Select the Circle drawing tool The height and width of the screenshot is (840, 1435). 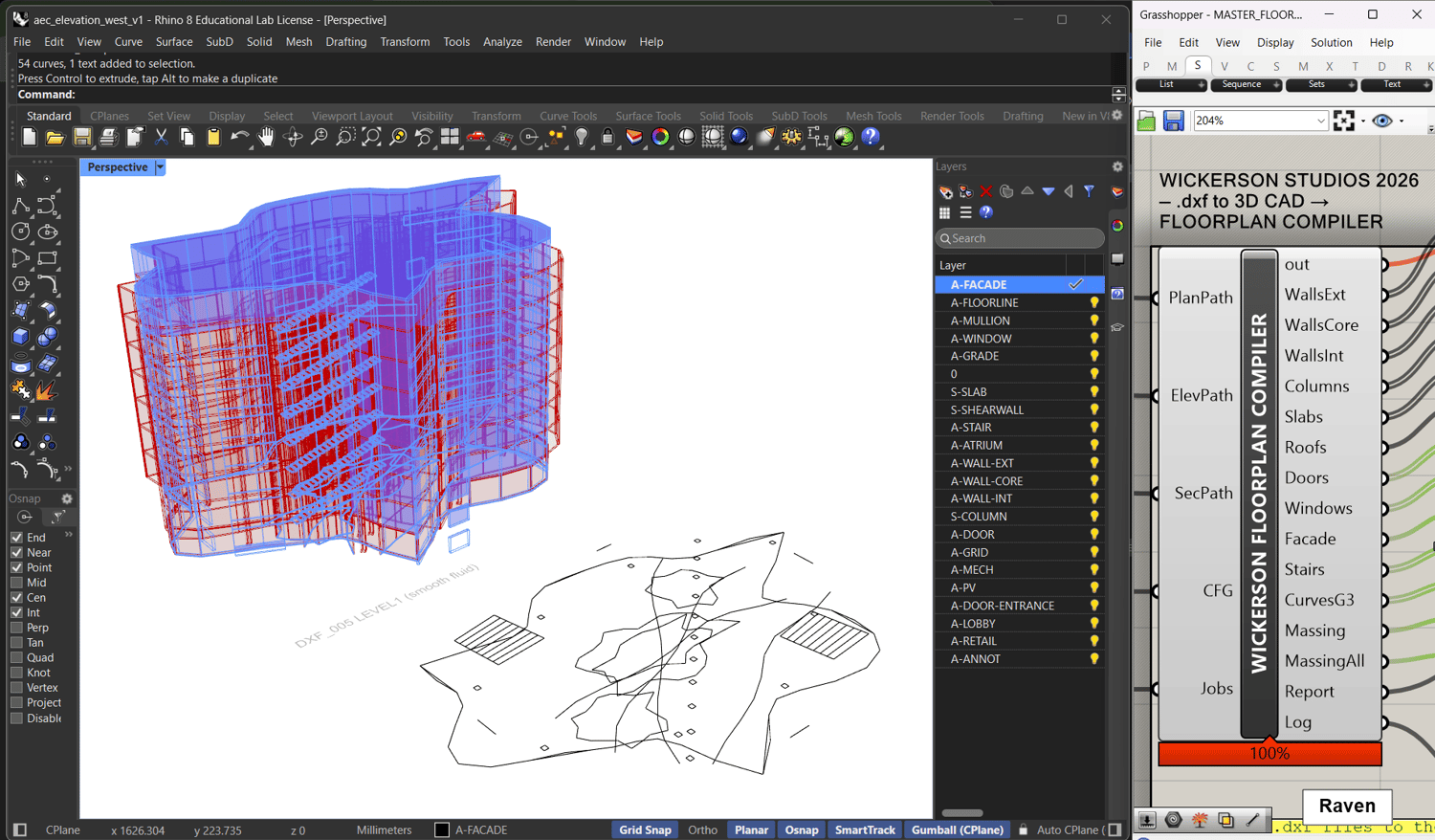[20, 232]
